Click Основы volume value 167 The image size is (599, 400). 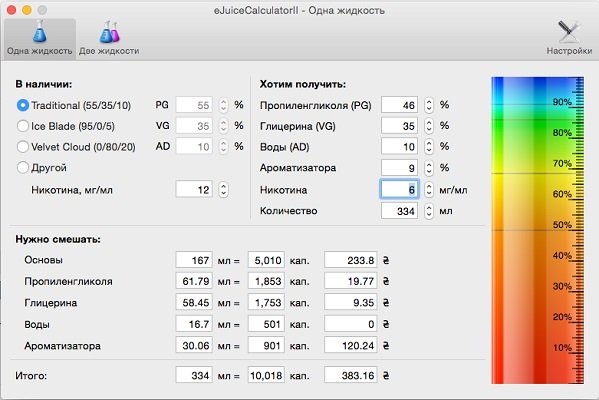[x=194, y=260]
